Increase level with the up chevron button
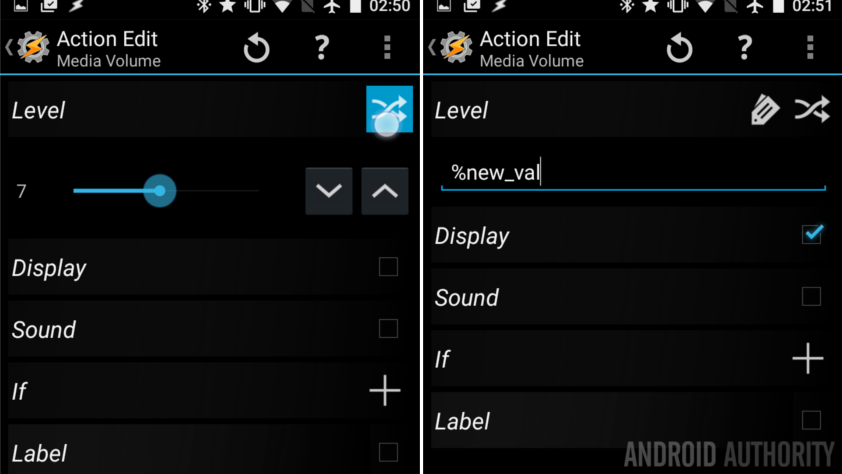The height and width of the screenshot is (474, 842). [x=384, y=191]
